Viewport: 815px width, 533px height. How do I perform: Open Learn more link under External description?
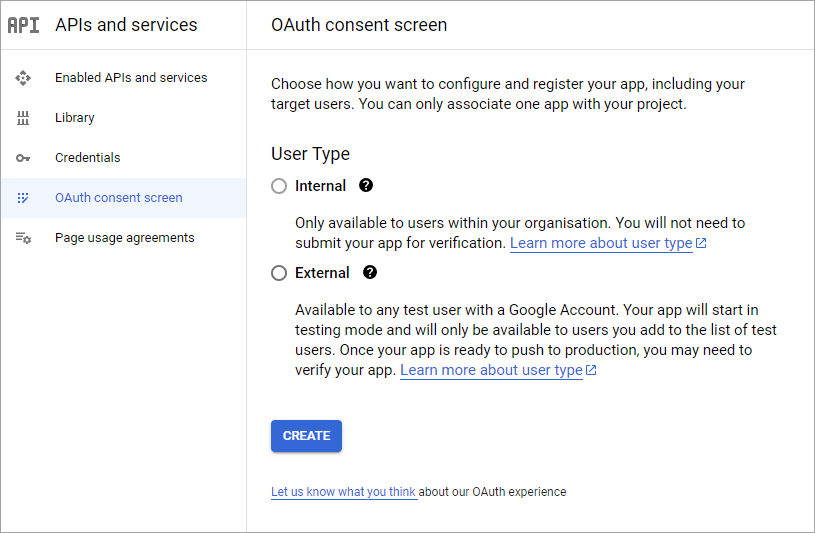[492, 370]
